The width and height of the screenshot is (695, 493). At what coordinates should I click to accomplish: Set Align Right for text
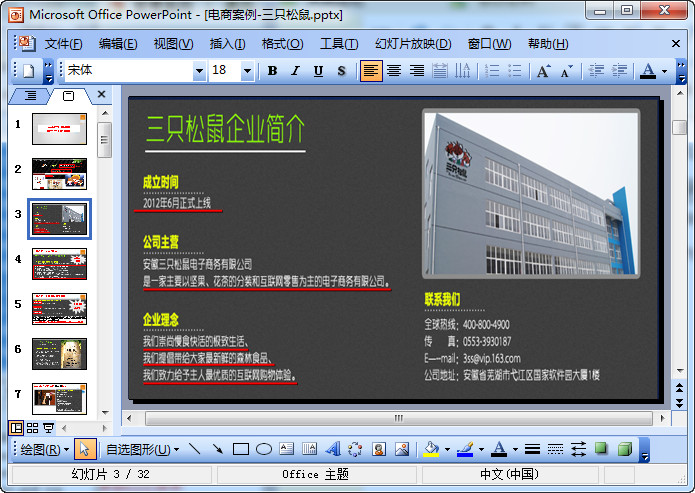tap(417, 71)
